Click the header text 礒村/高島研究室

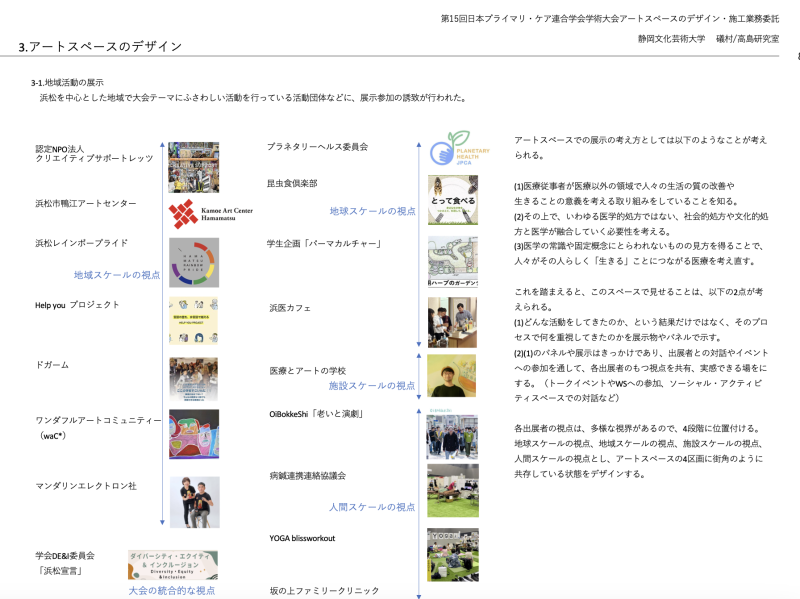(x=747, y=39)
